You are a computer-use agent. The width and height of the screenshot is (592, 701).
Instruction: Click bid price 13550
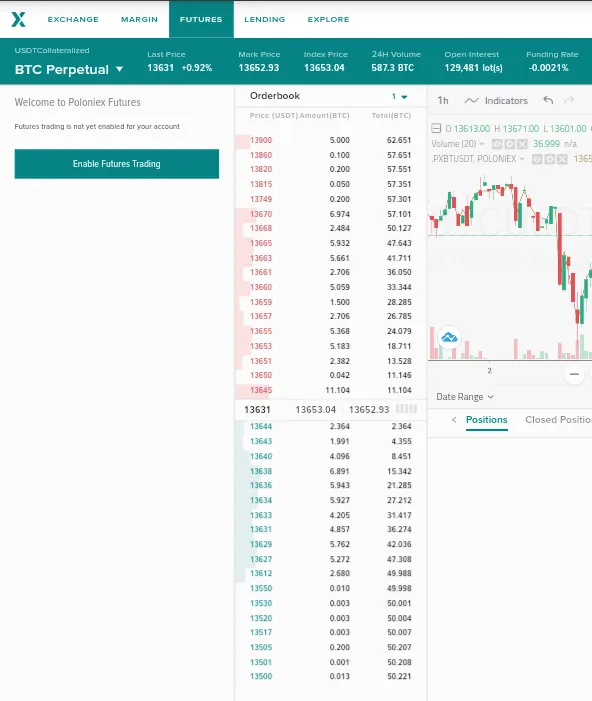(261, 588)
